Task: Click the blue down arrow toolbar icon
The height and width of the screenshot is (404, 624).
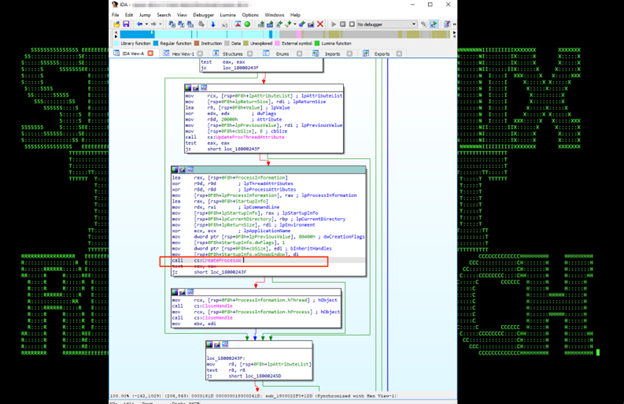Action: point(214,24)
